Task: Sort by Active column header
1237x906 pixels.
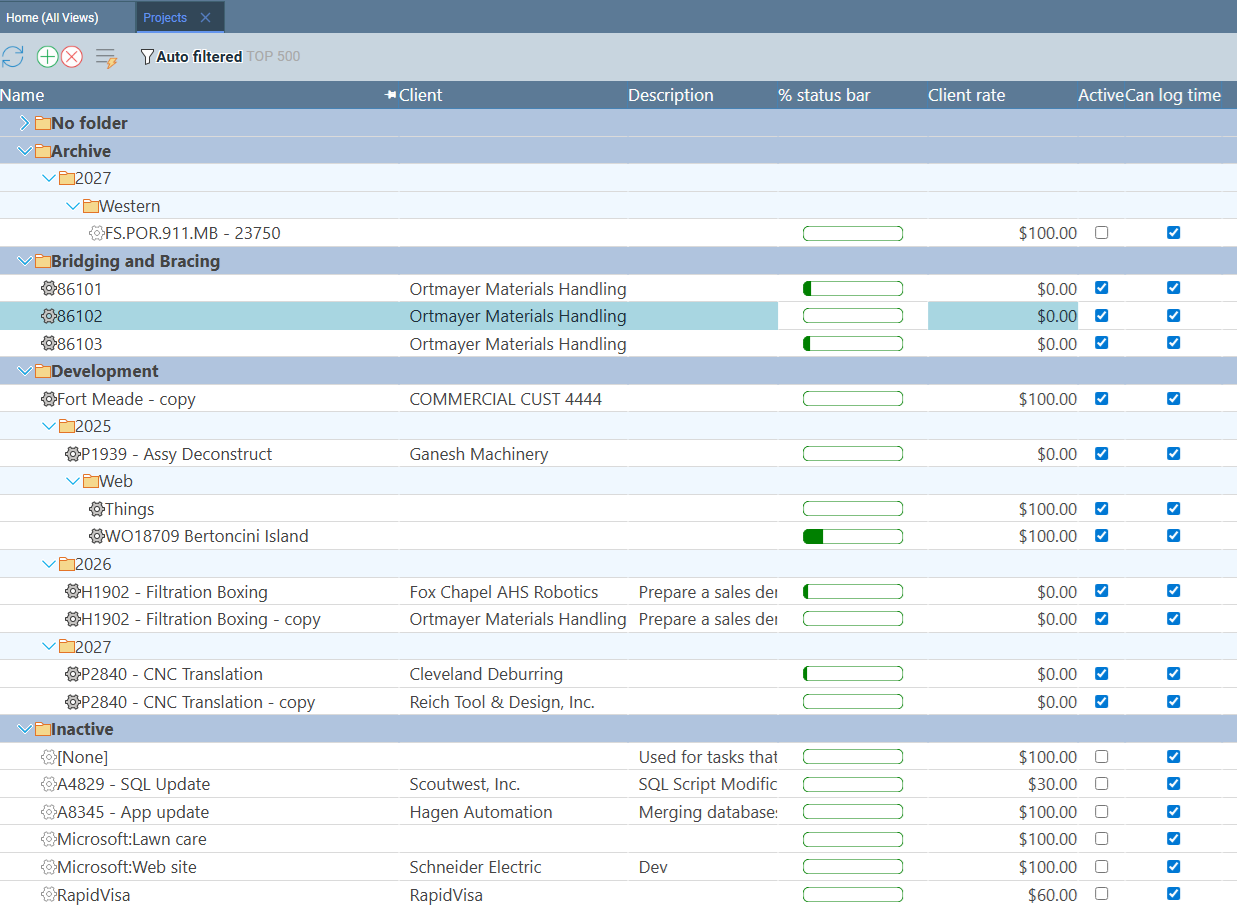Action: 1101,95
